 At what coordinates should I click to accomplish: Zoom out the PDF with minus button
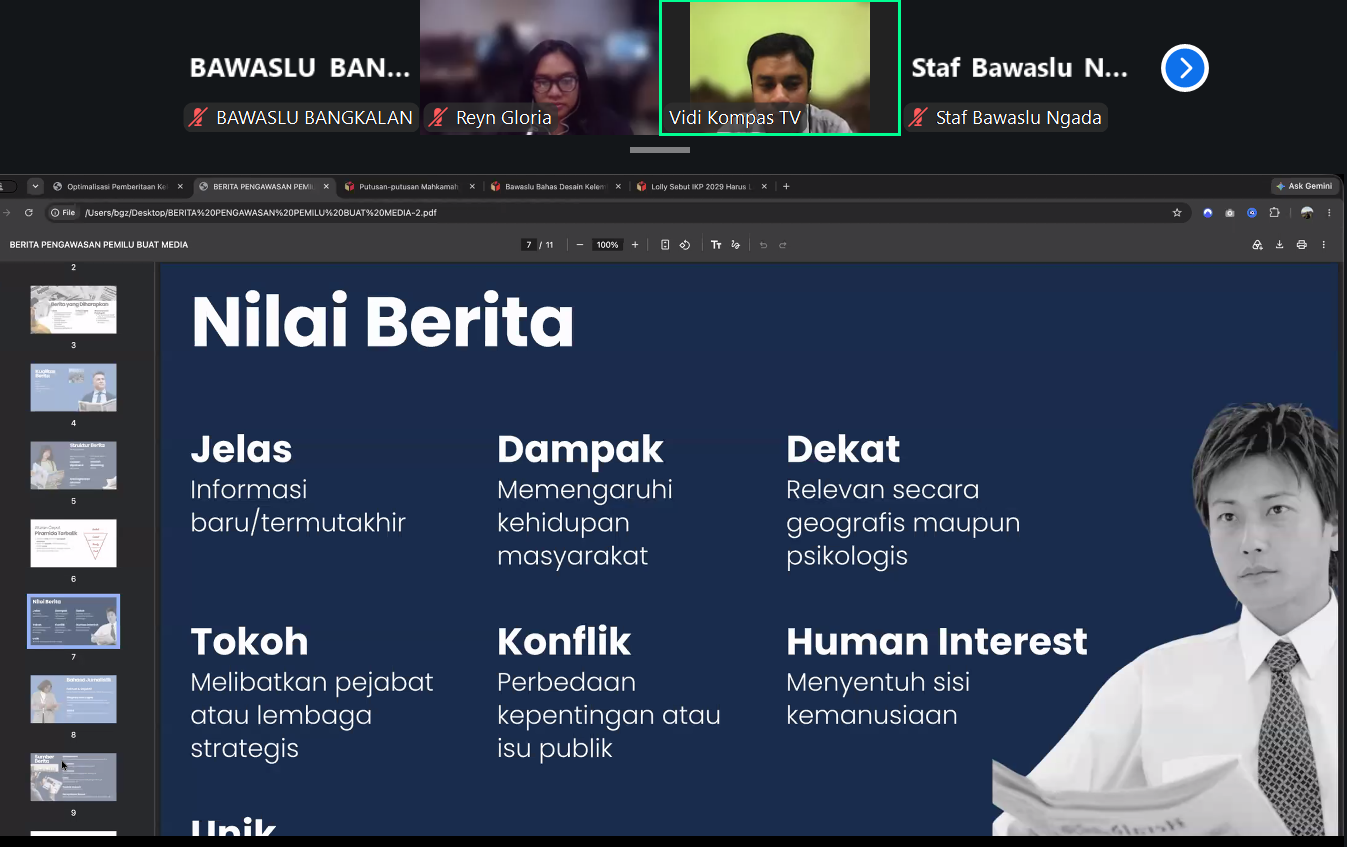coord(580,245)
